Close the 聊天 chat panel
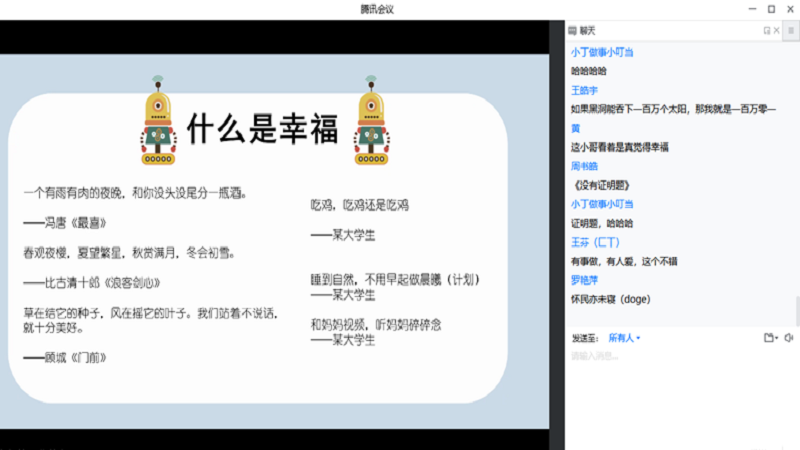 click(777, 31)
